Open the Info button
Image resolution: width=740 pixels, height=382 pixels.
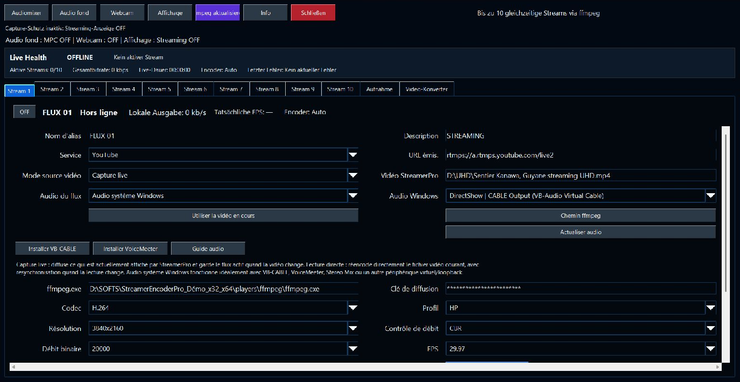265,13
